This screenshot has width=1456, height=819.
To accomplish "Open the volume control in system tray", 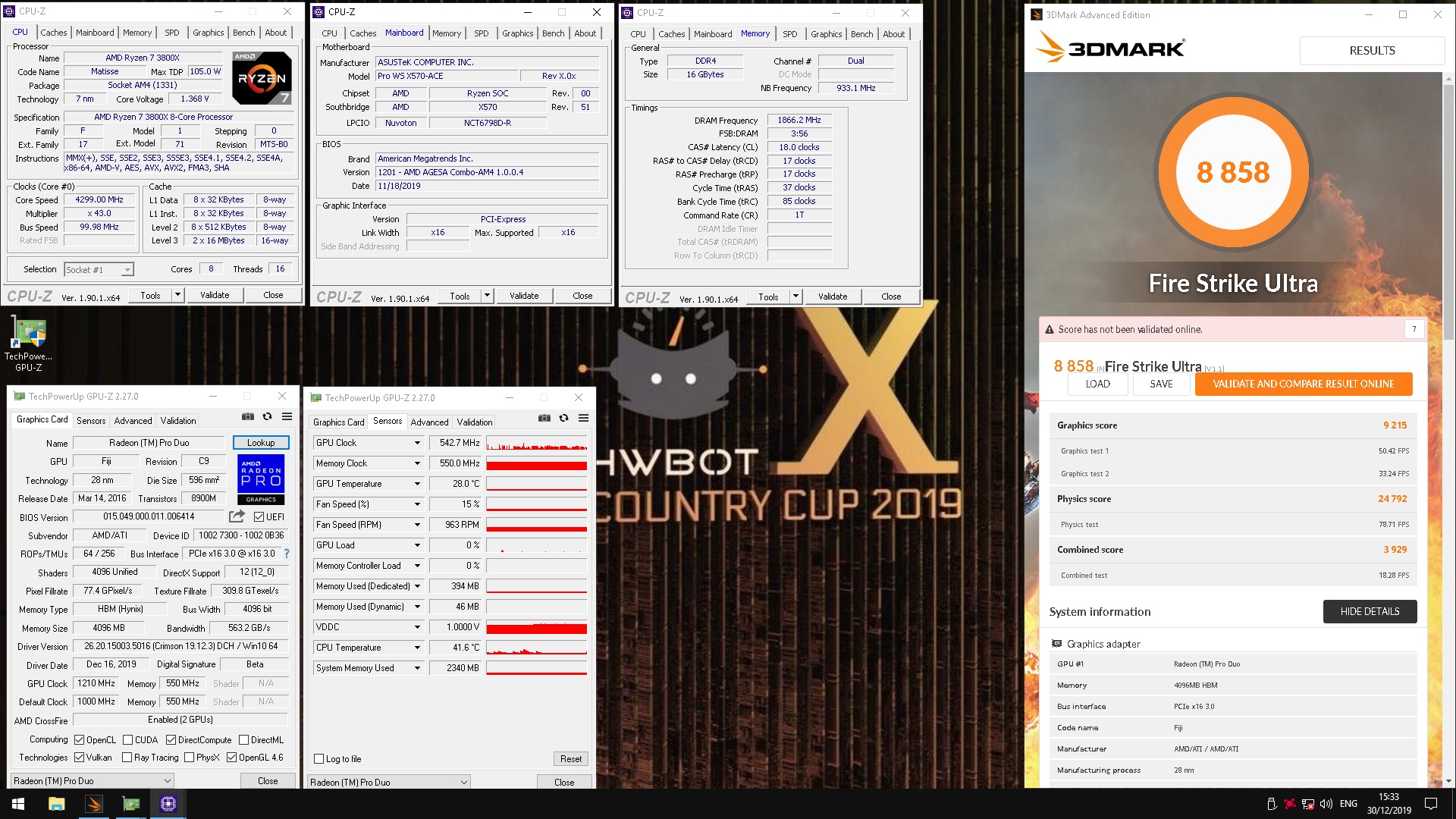I will point(1326,804).
